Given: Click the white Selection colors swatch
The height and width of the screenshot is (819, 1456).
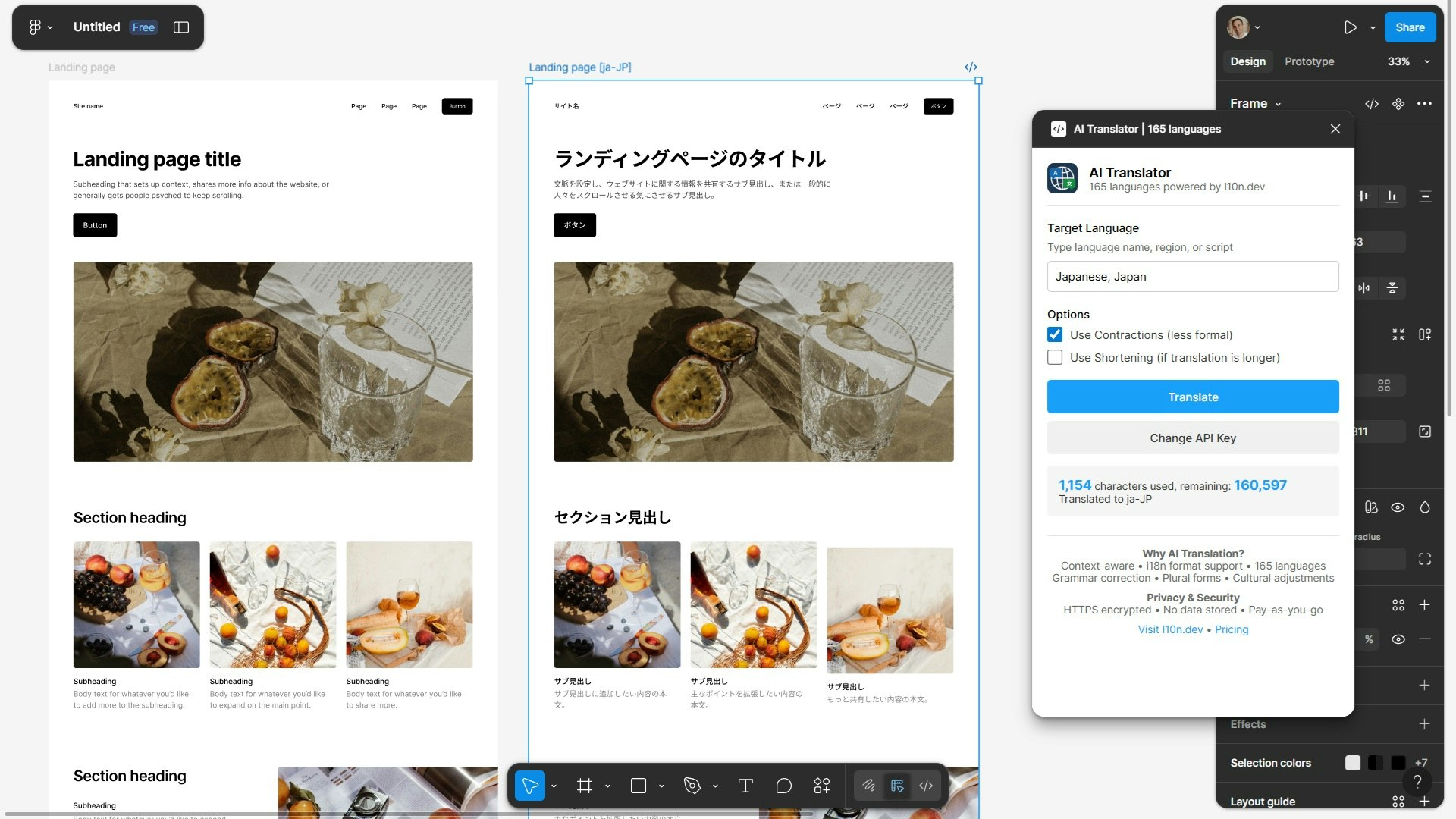Looking at the screenshot, I should tap(1353, 763).
